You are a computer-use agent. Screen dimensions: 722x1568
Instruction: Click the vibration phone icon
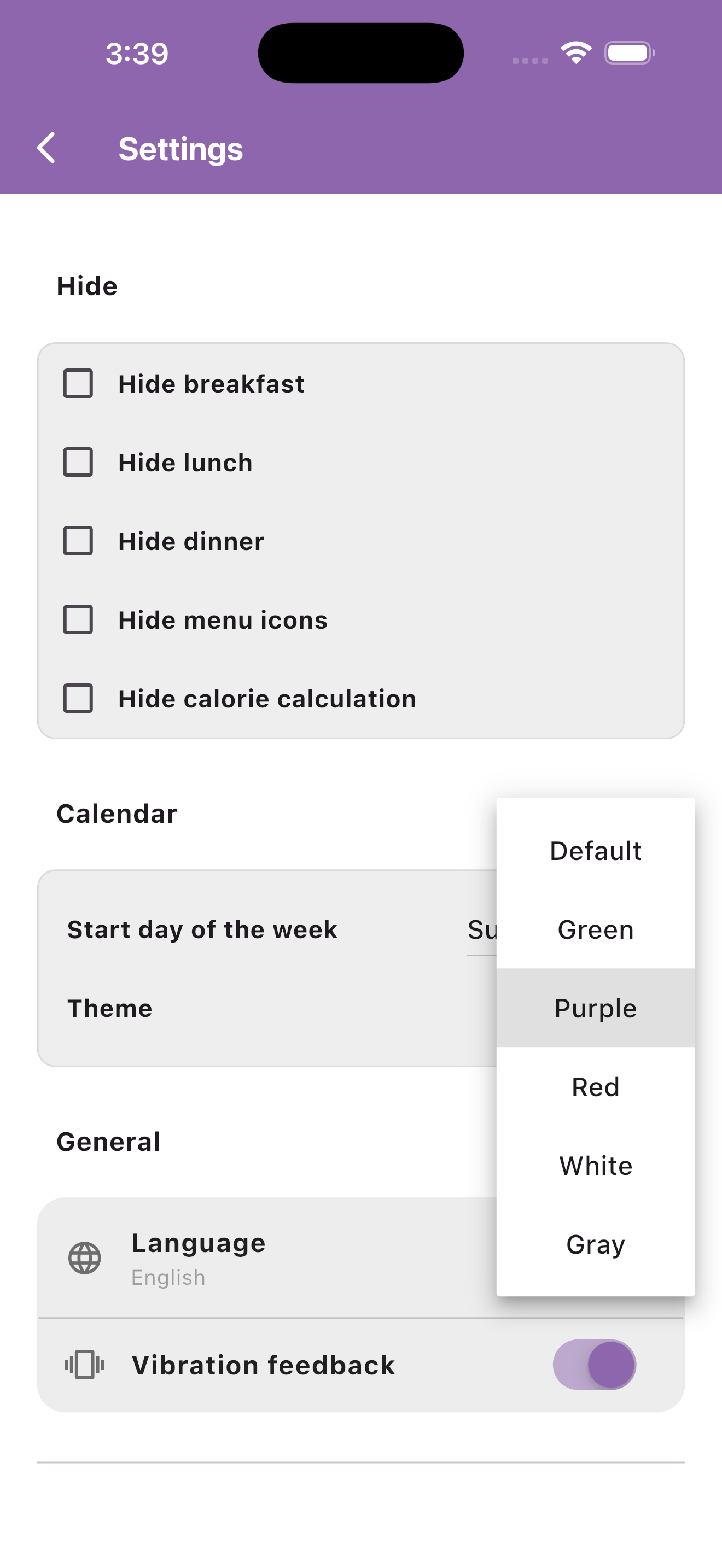click(x=85, y=1364)
